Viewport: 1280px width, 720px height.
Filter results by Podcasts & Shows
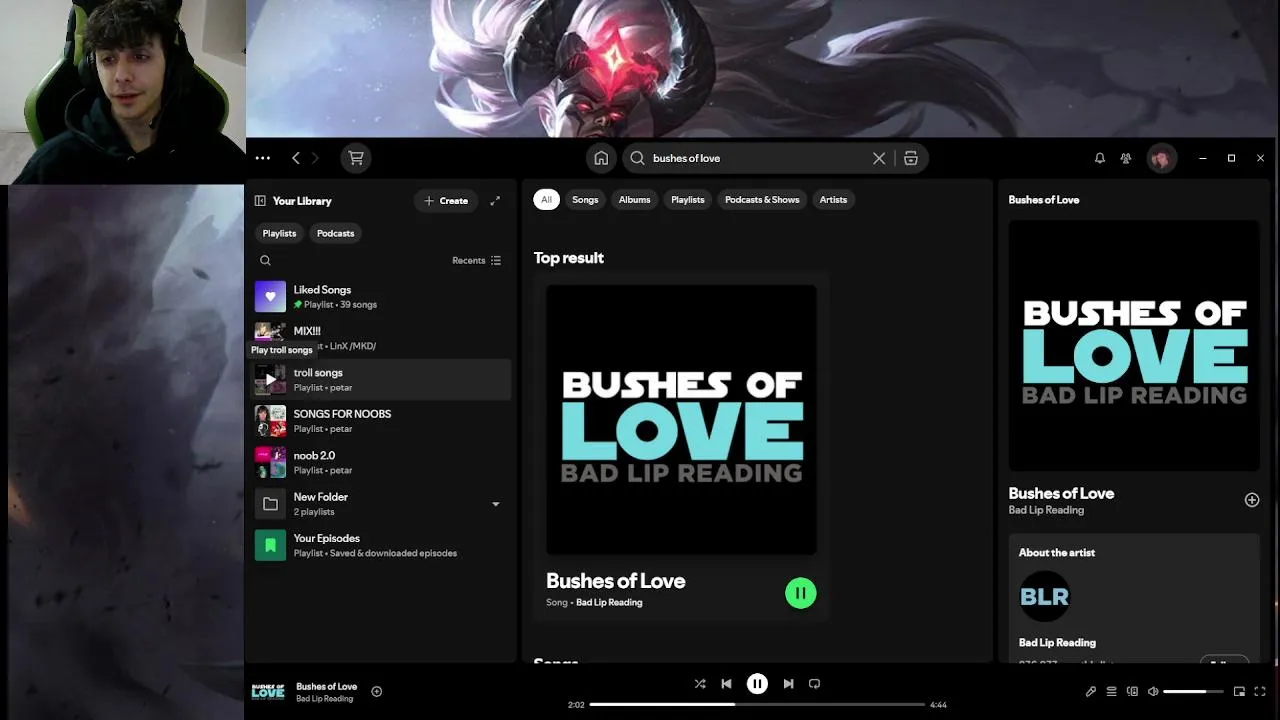click(762, 200)
